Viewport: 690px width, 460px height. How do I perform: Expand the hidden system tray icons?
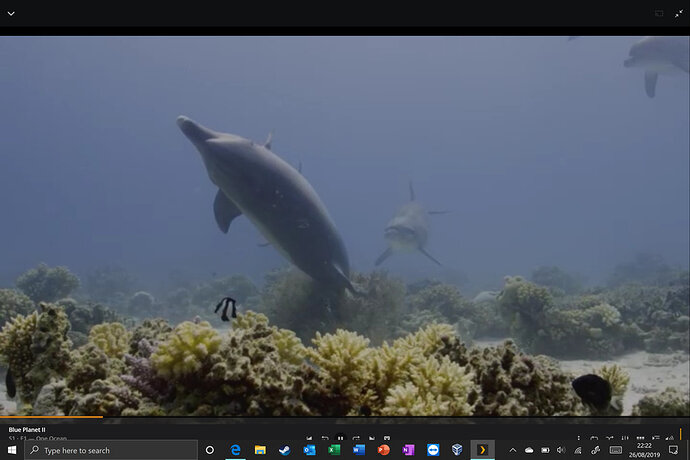tap(513, 451)
